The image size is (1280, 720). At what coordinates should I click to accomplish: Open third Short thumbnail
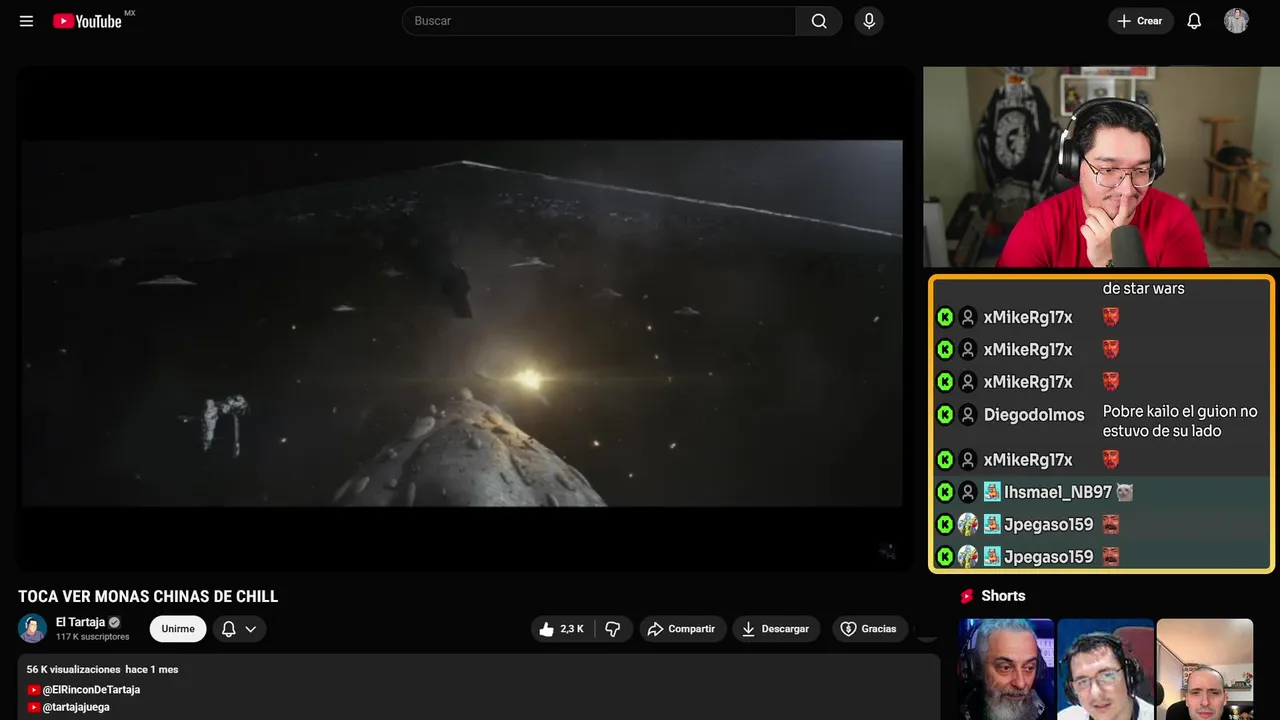[x=1204, y=669]
